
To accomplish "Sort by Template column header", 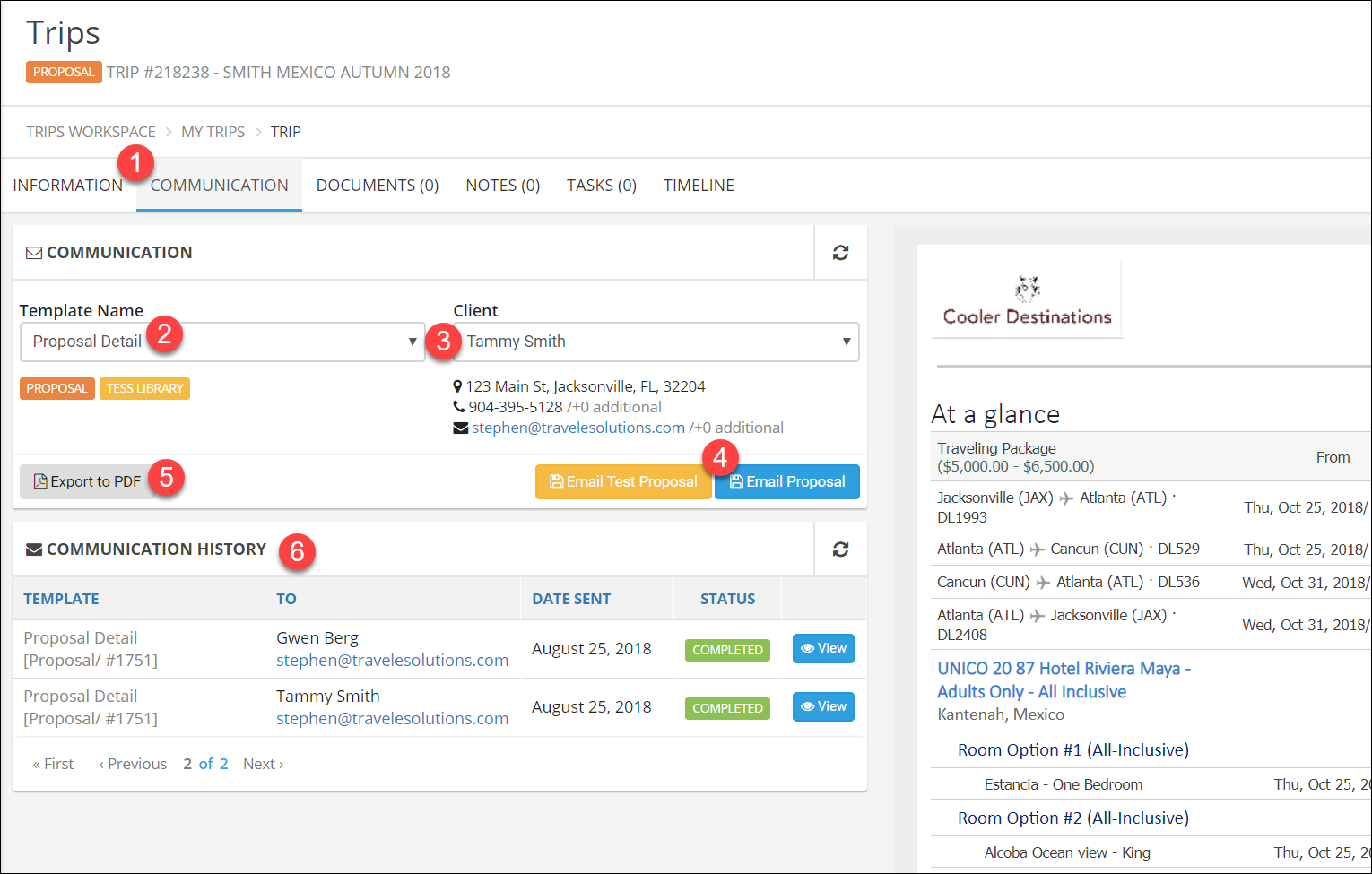I will (61, 599).
